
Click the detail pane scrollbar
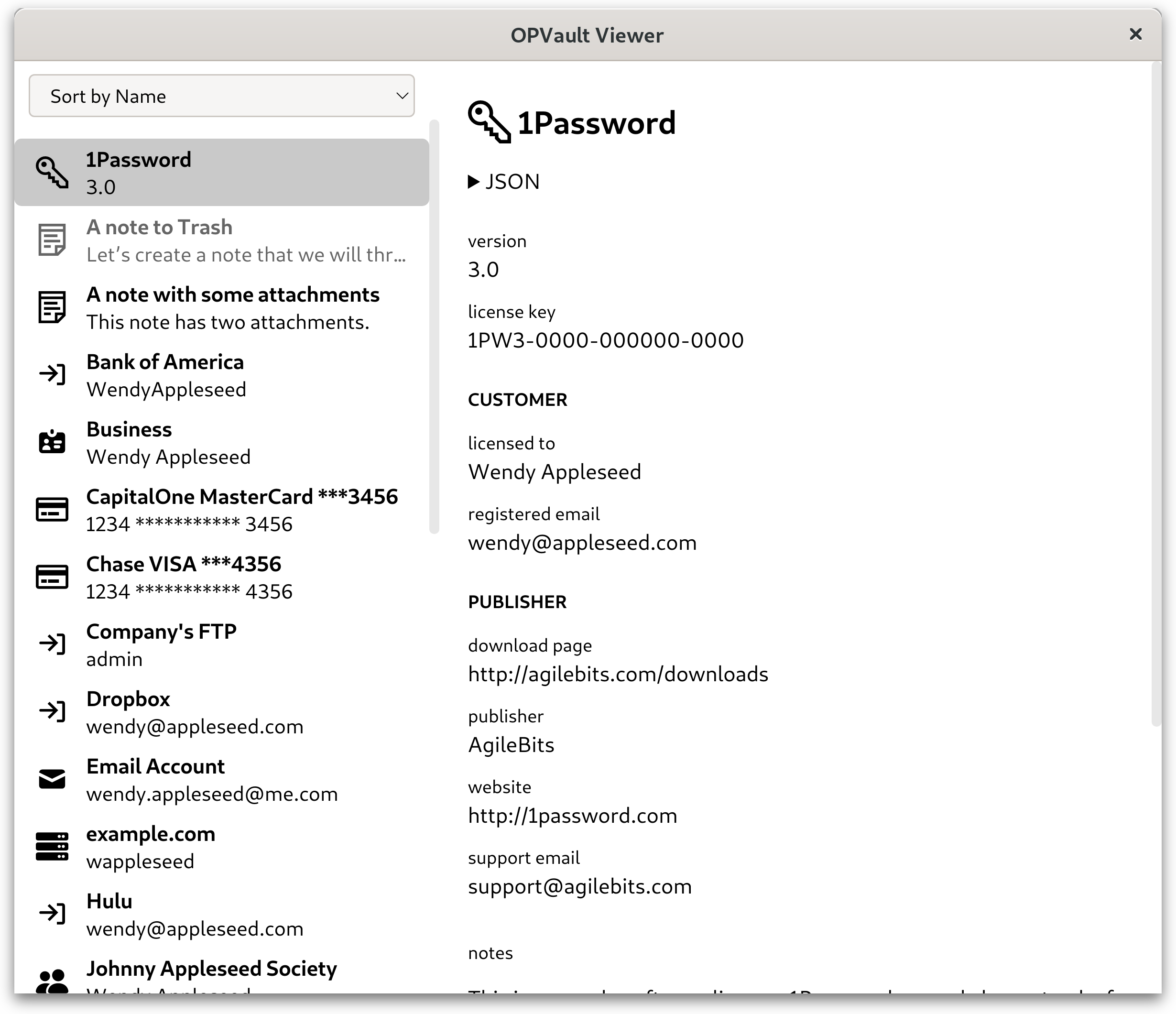pyautogui.click(x=1156, y=393)
